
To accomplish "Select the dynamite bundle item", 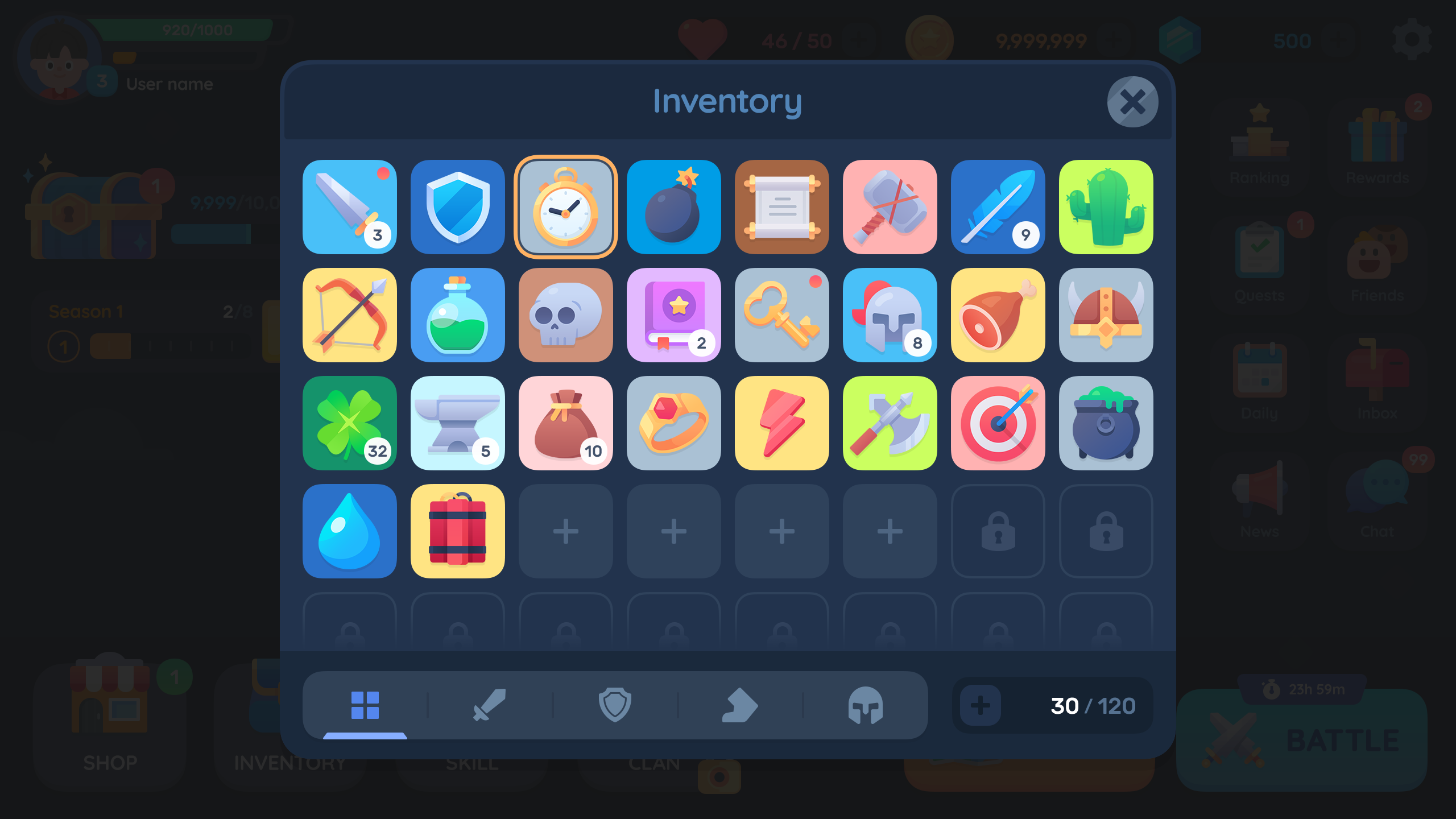I will click(x=457, y=531).
